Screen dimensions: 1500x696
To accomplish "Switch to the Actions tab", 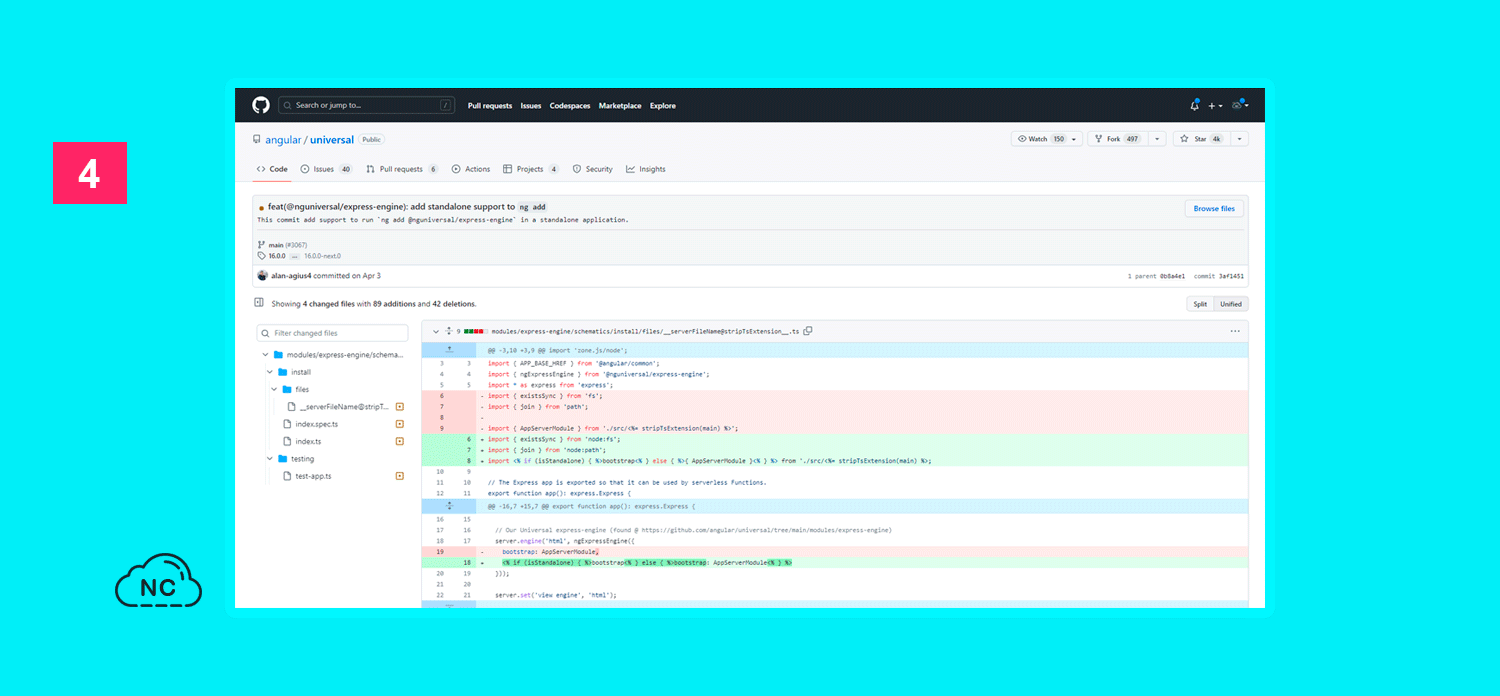I will click(471, 169).
